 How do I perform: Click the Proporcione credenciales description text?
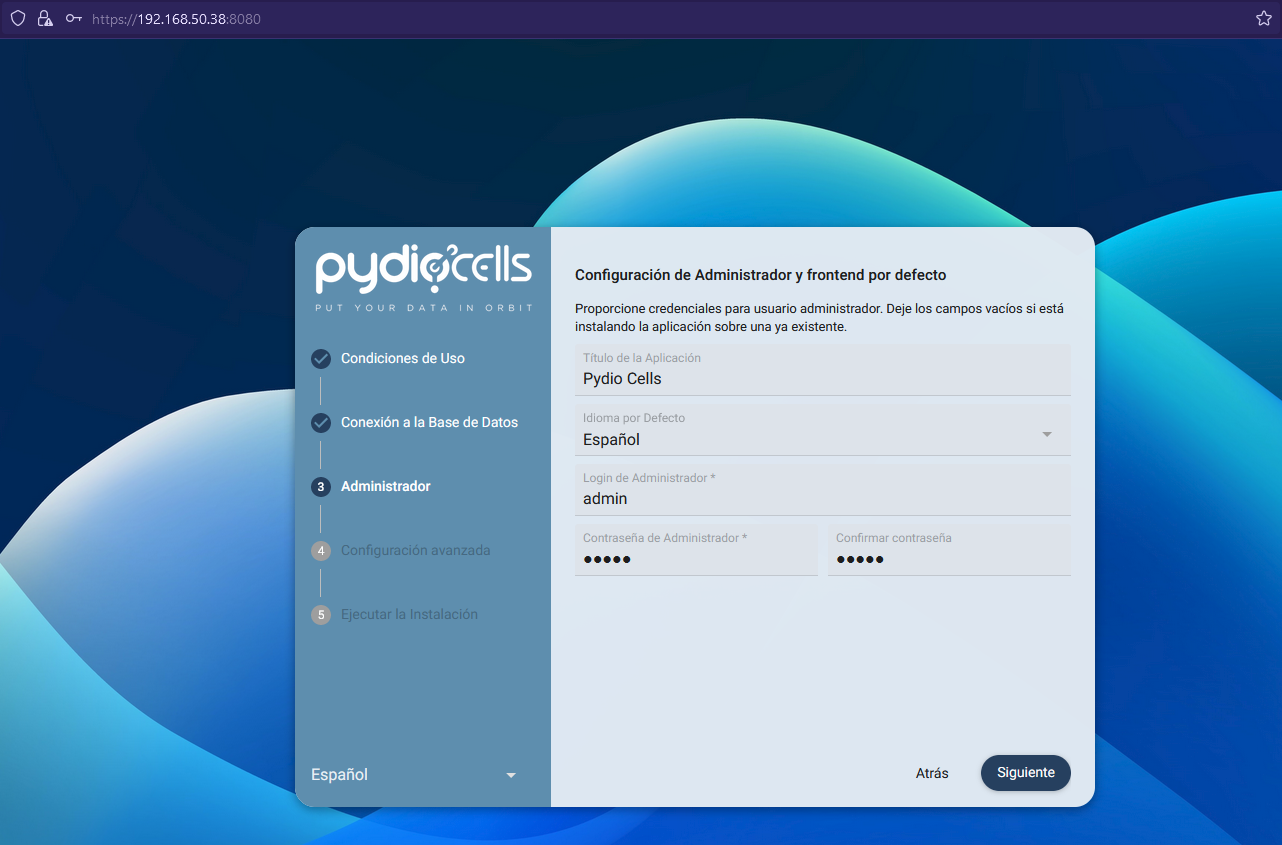(819, 318)
